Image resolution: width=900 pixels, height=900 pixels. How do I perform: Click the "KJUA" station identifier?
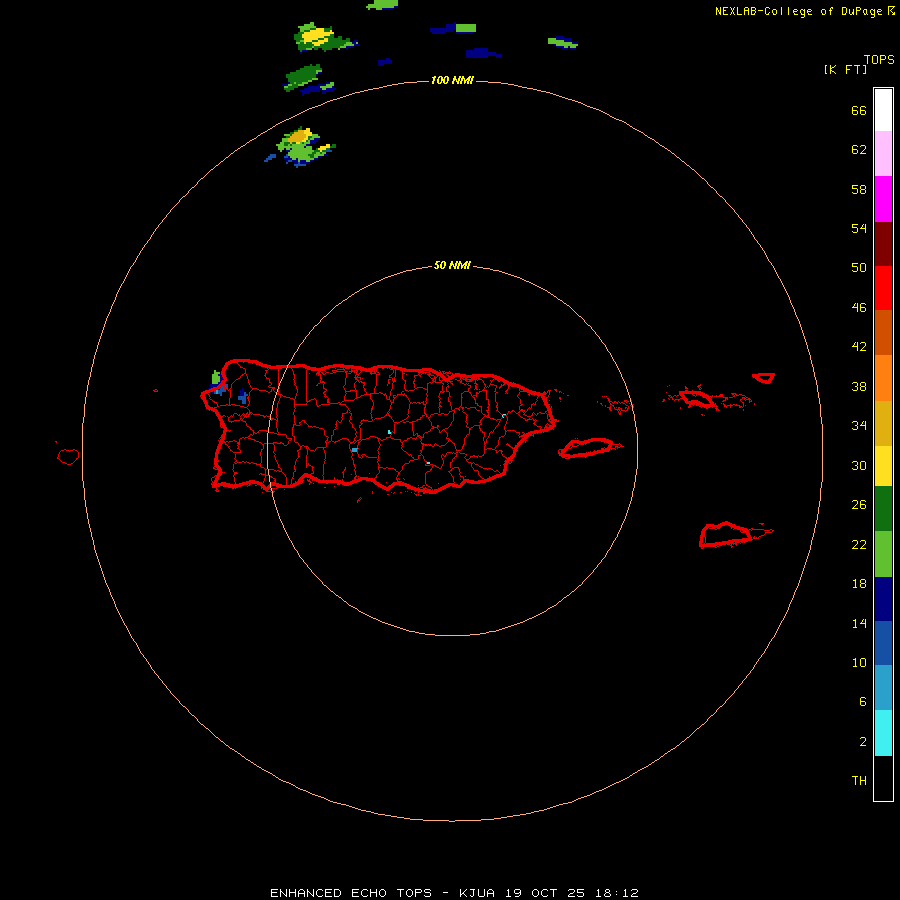[476, 893]
